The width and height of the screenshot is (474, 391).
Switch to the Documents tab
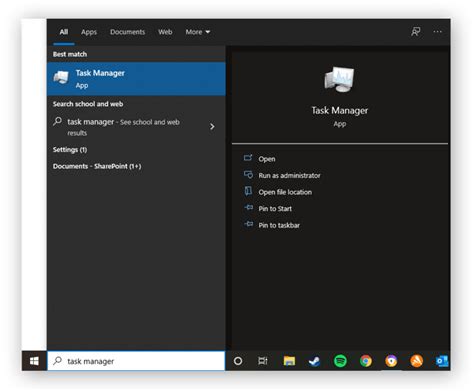(x=127, y=32)
